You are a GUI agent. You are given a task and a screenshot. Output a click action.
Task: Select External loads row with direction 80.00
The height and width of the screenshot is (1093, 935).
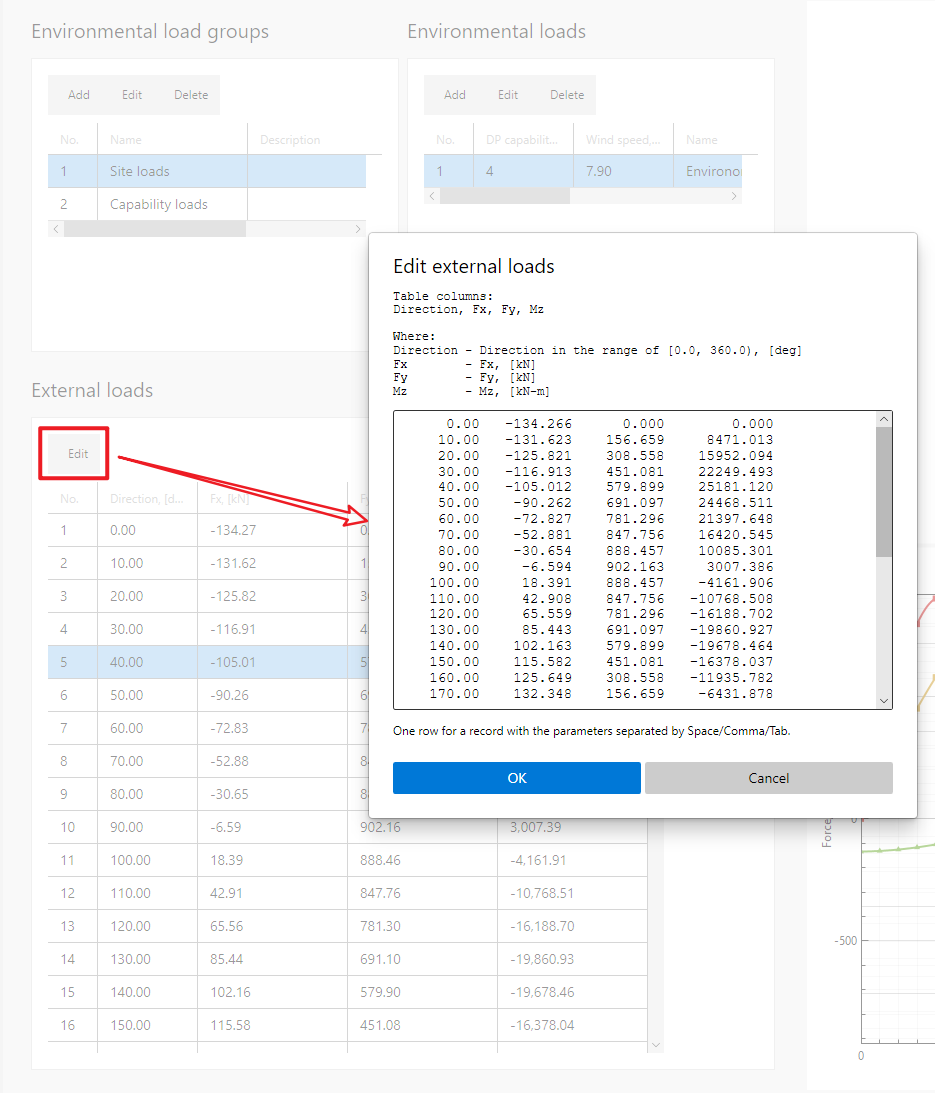(208, 794)
